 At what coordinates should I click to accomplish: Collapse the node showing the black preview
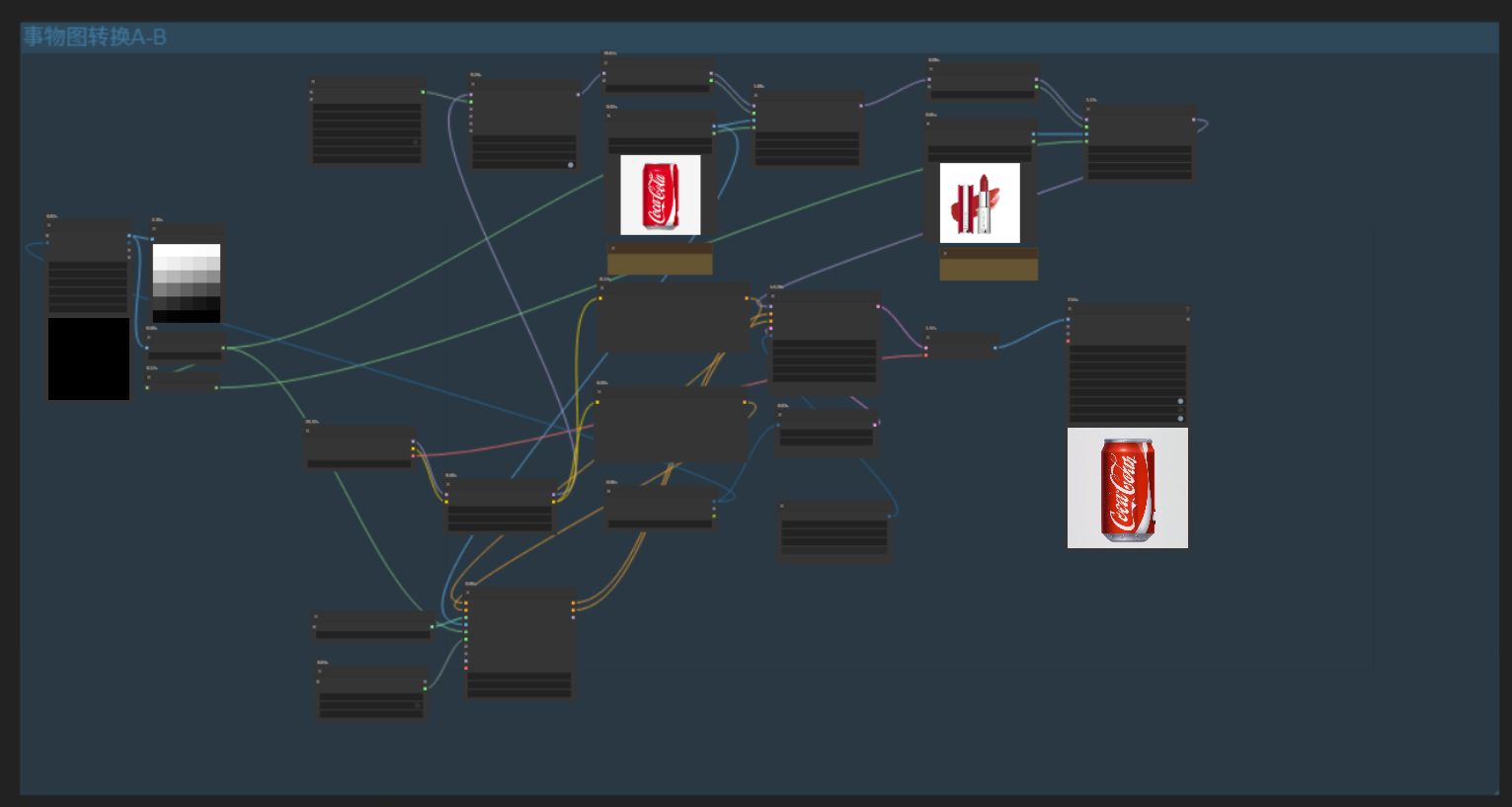(48, 225)
